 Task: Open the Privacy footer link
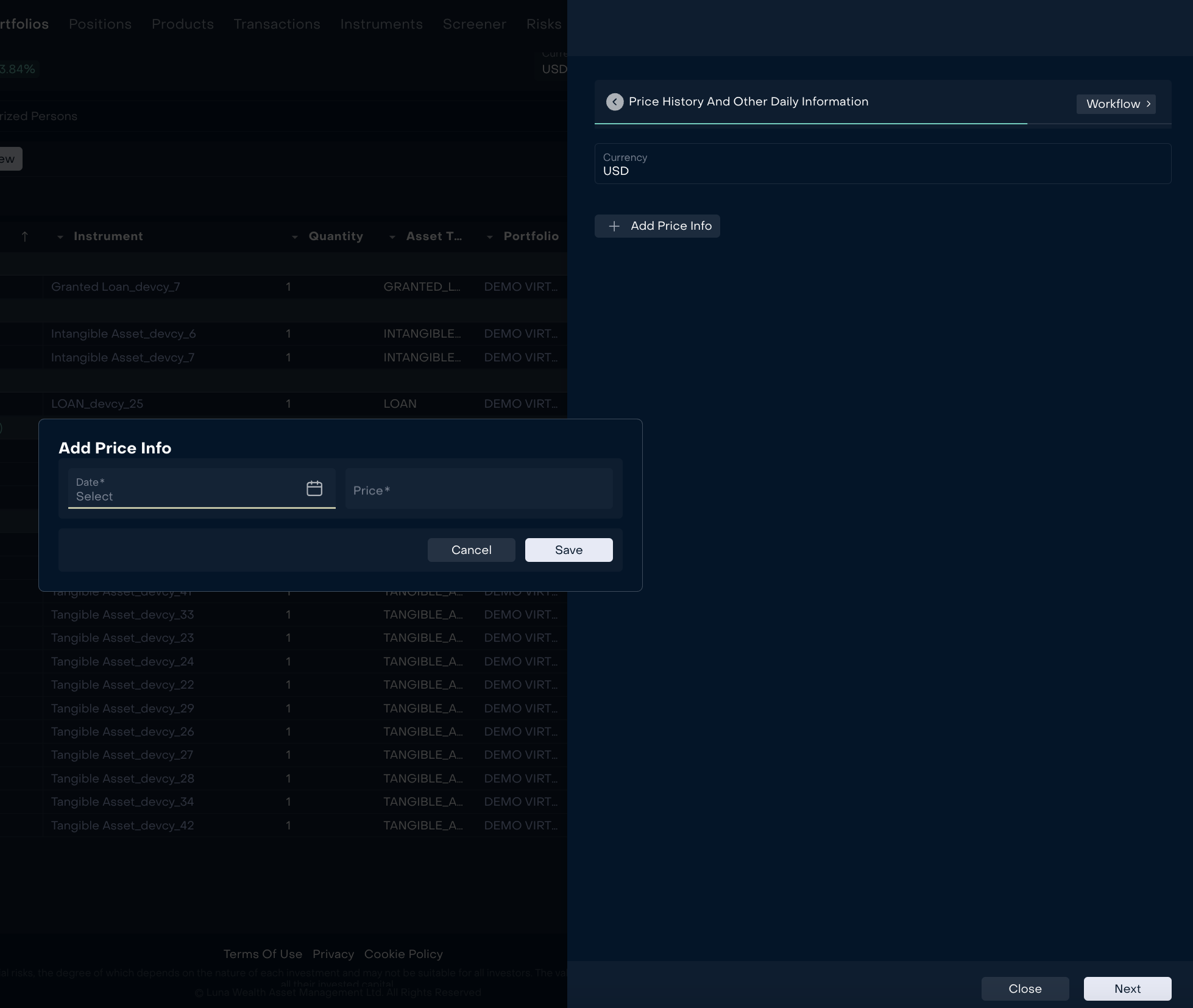(333, 954)
